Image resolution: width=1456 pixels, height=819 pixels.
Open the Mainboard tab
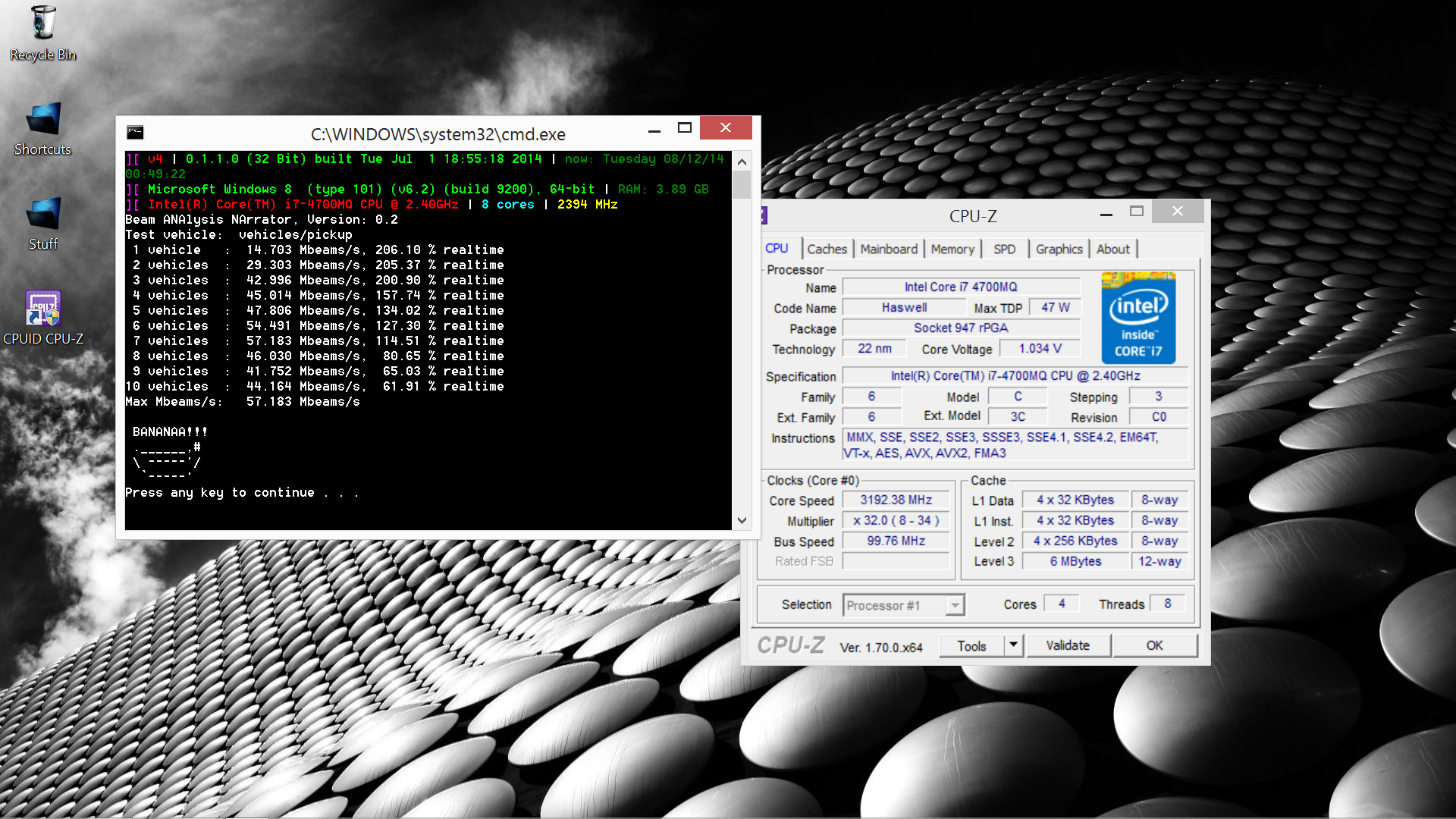coord(889,249)
